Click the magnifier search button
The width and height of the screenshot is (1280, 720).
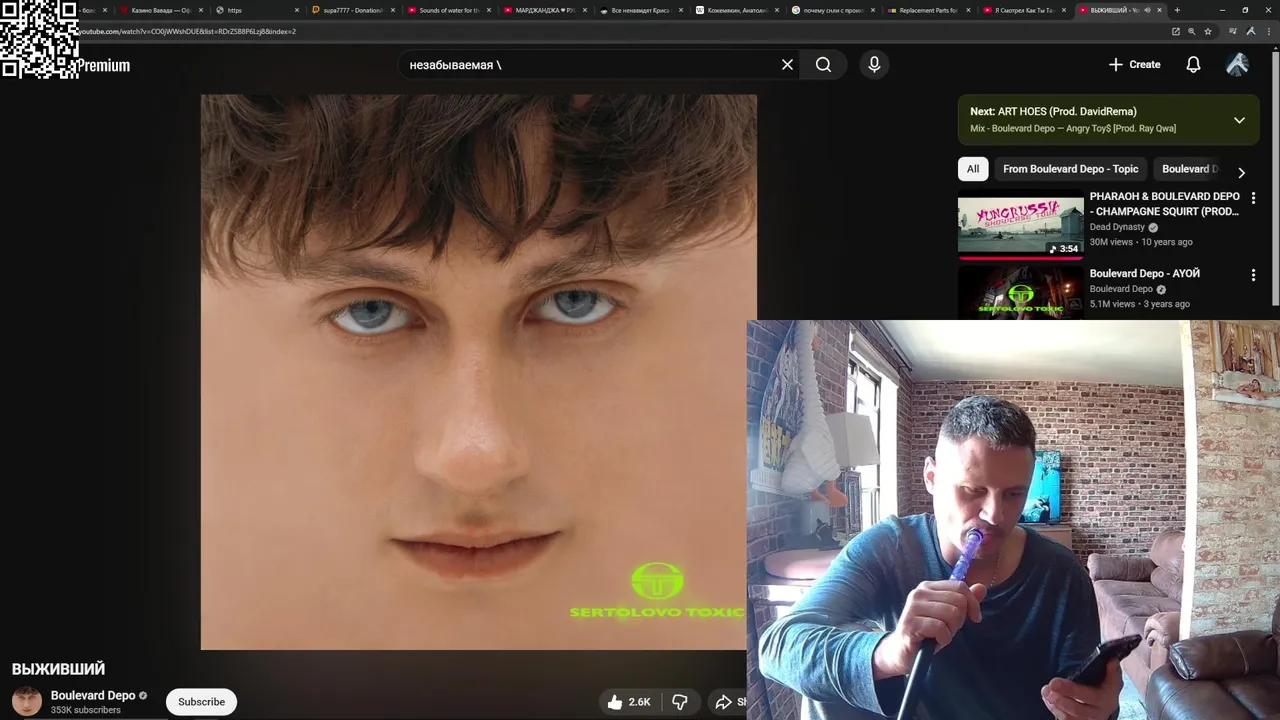coord(823,65)
